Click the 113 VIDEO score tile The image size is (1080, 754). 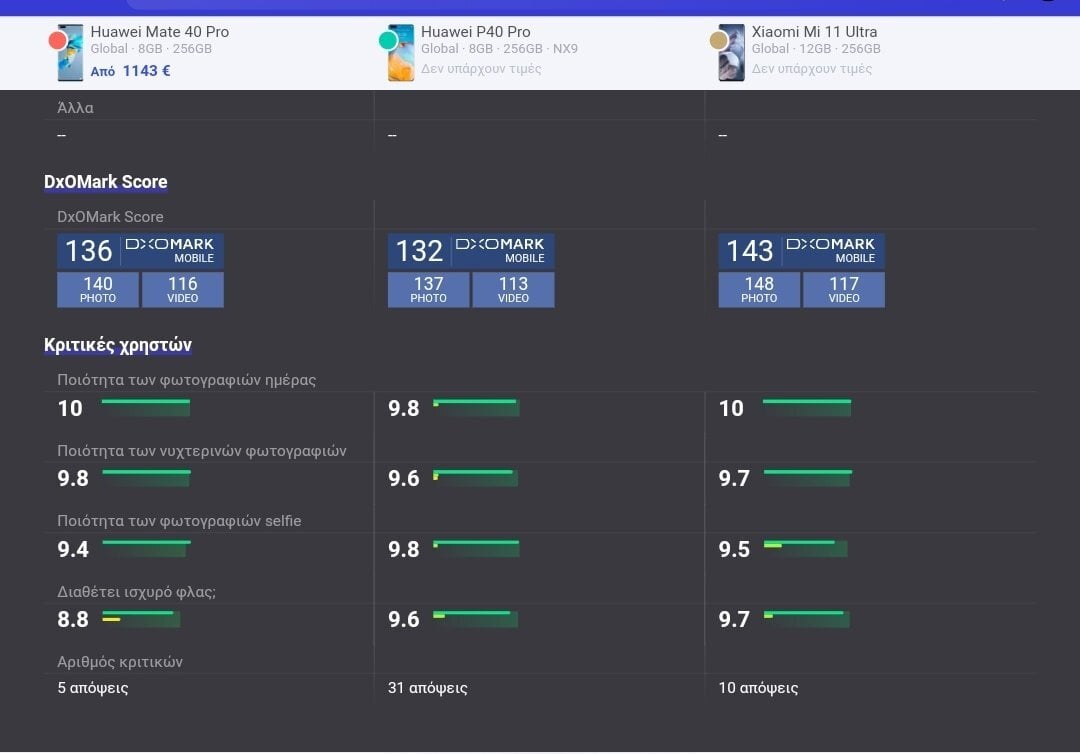pyautogui.click(x=513, y=289)
